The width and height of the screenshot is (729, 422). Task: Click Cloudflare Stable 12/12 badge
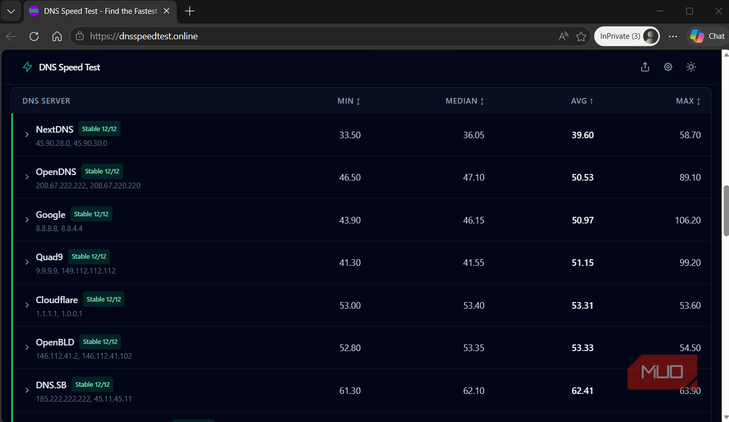(x=104, y=299)
